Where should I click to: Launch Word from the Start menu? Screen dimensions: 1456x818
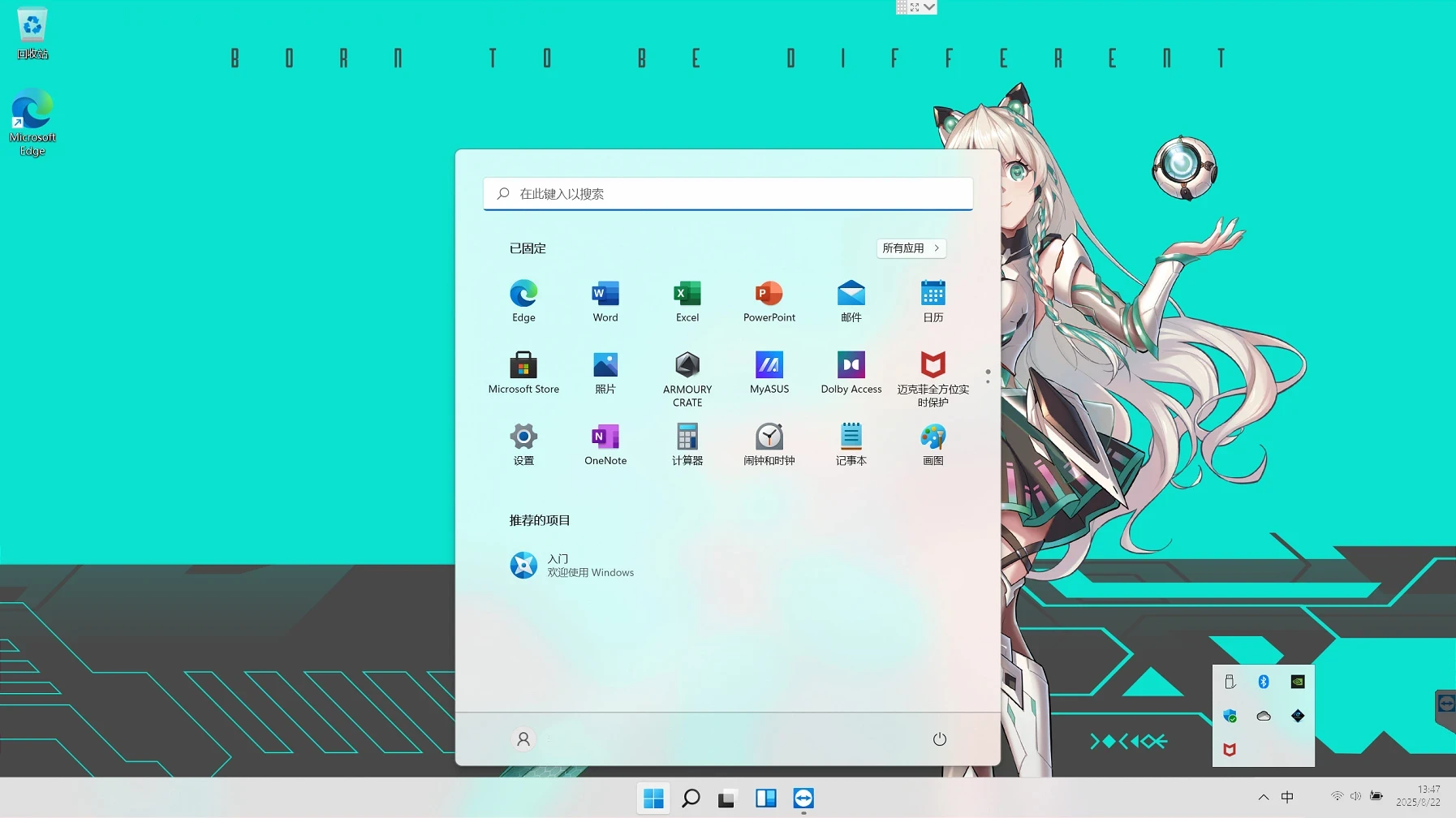(x=605, y=301)
